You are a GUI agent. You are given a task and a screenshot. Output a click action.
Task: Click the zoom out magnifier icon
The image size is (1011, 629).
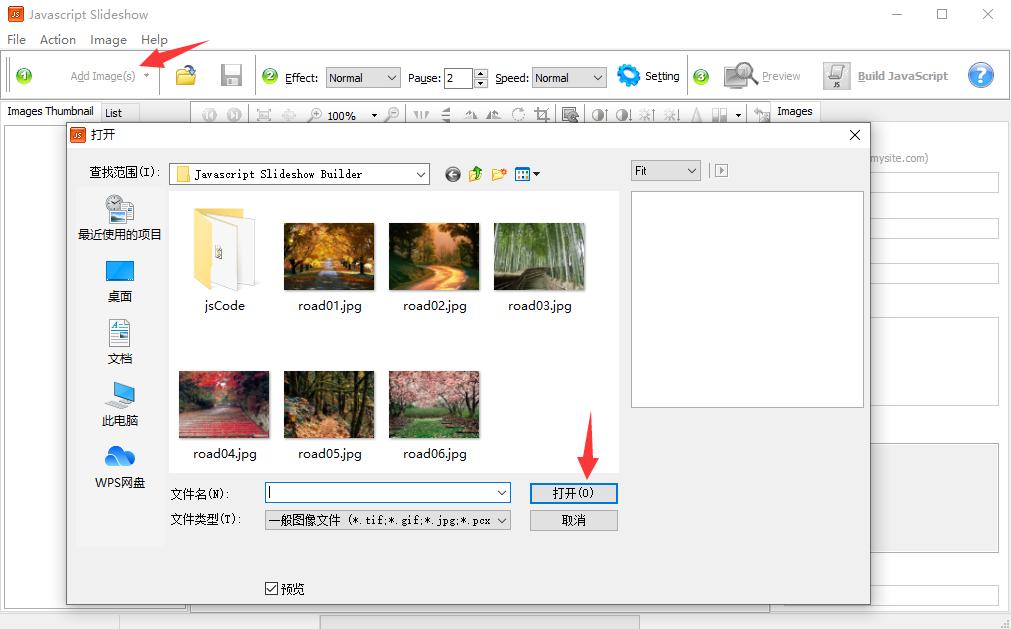tap(391, 115)
